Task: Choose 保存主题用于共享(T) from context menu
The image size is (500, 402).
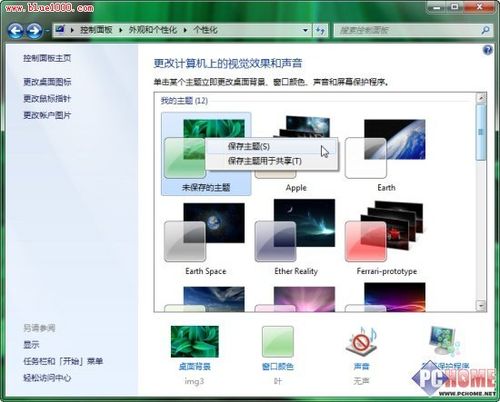Action: point(272,161)
